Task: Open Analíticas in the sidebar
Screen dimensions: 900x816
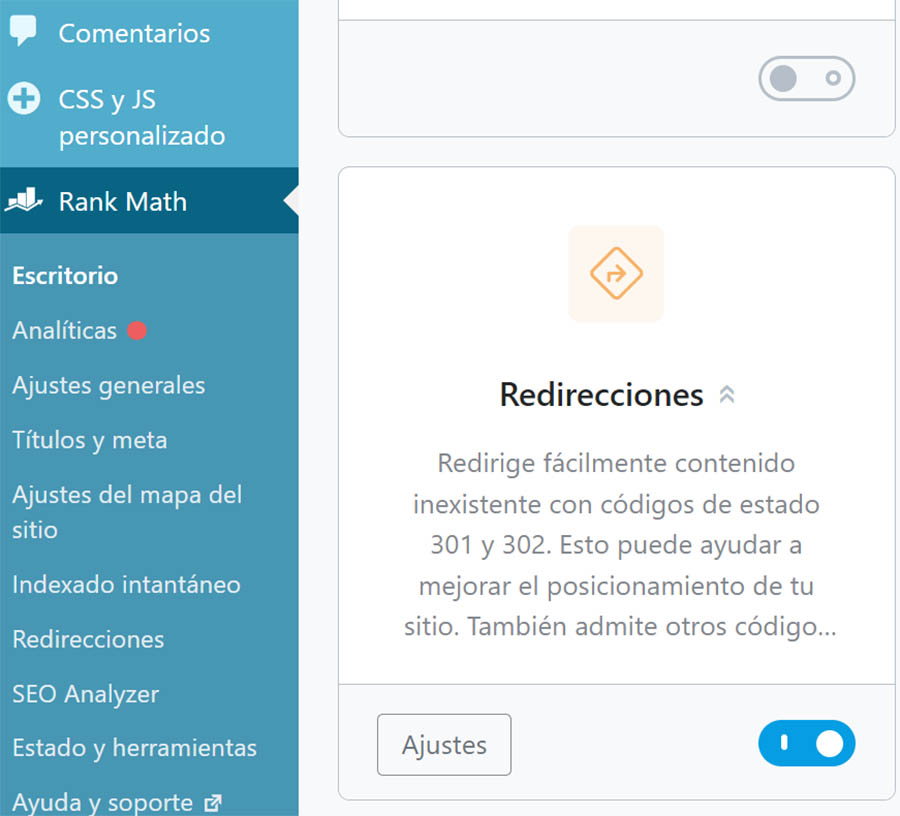Action: tap(65, 331)
